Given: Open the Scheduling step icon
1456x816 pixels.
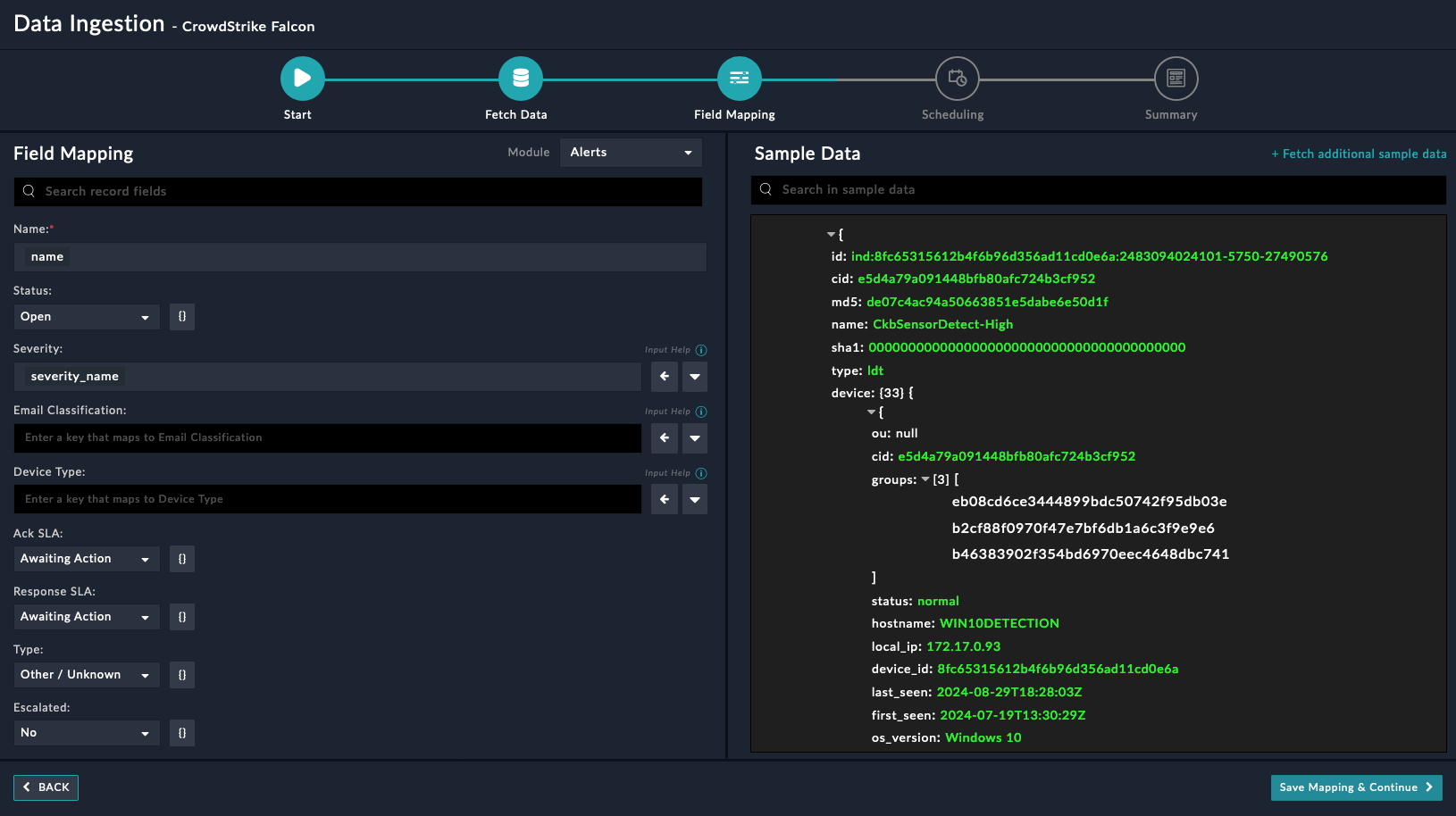Looking at the screenshot, I should (x=957, y=79).
